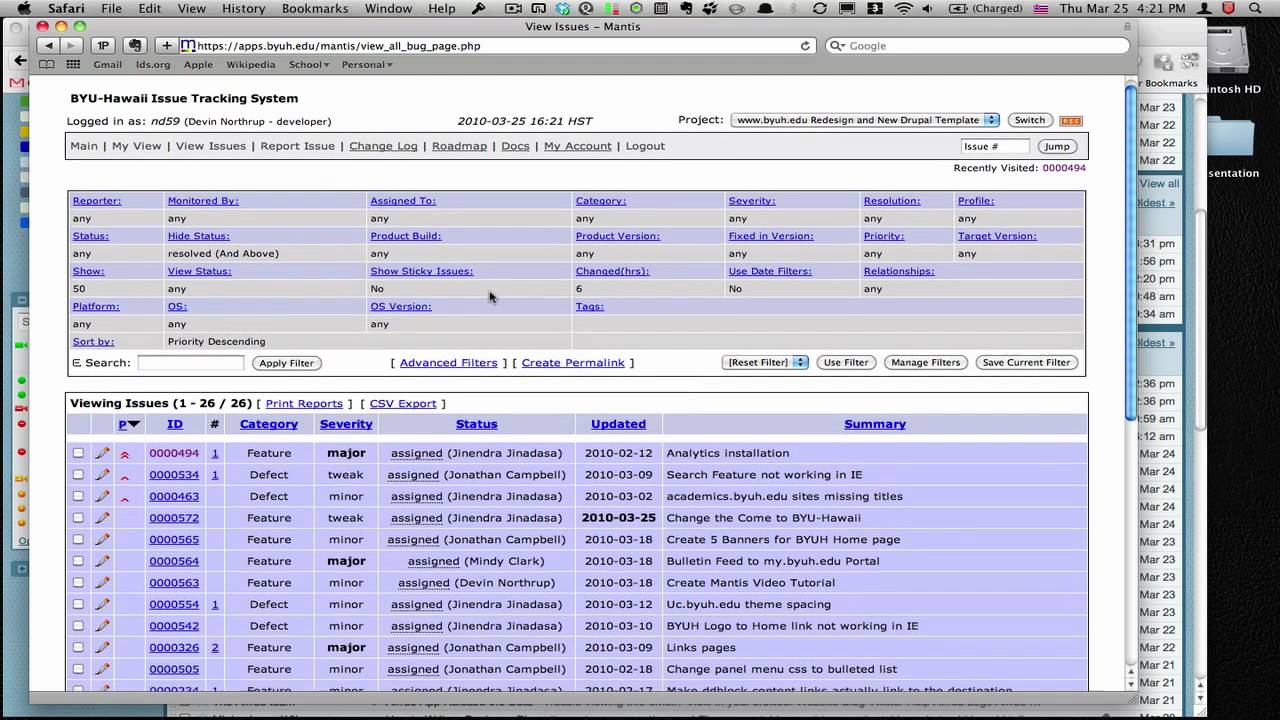Viewport: 1280px width, 720px height.
Task: Click the Evernote elephant toolbar button
Action: (135, 46)
